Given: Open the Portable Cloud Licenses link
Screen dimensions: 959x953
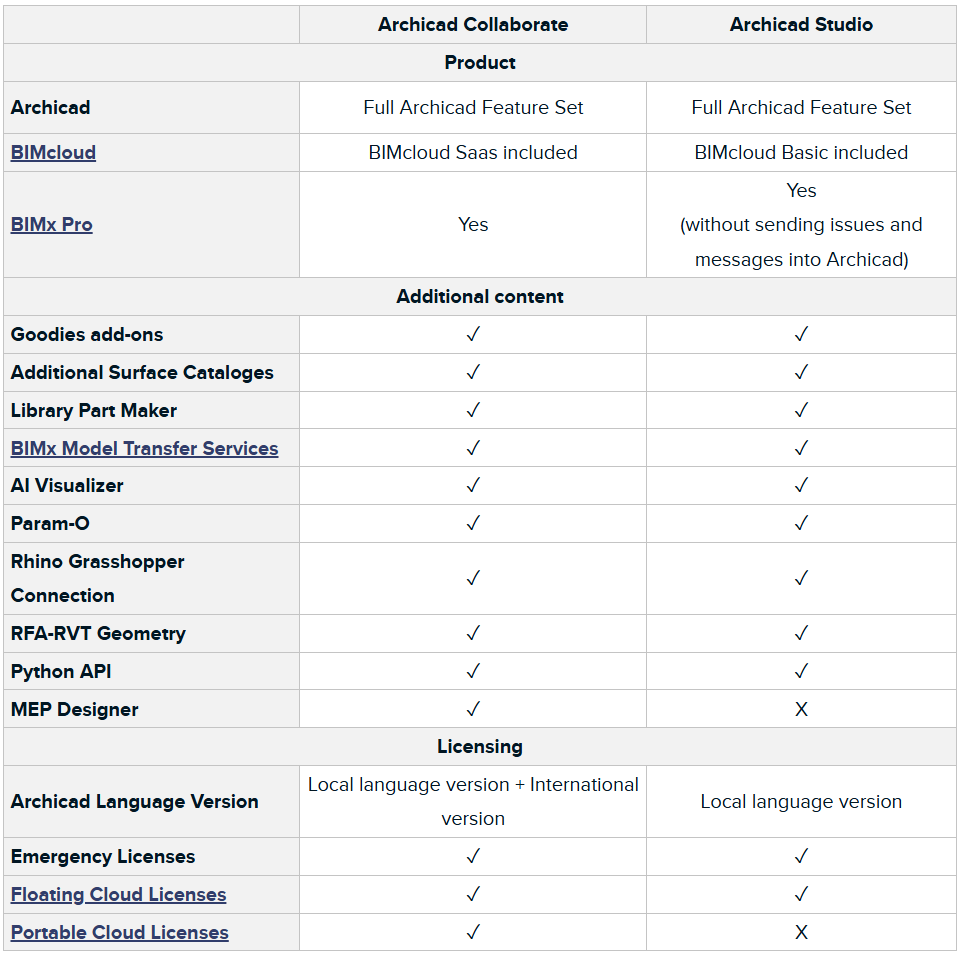Looking at the screenshot, I should (120, 933).
